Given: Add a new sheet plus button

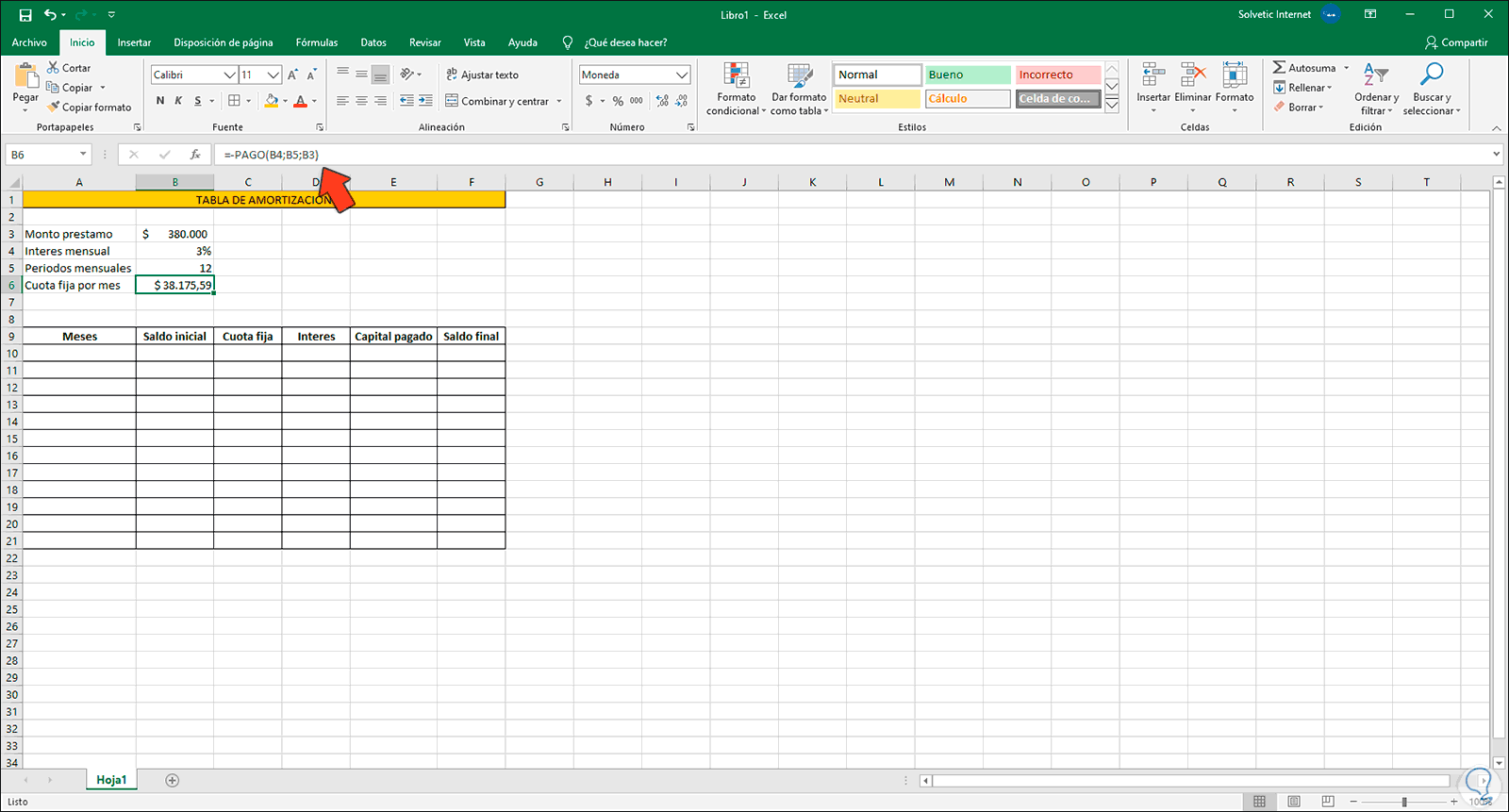Looking at the screenshot, I should click(x=172, y=780).
